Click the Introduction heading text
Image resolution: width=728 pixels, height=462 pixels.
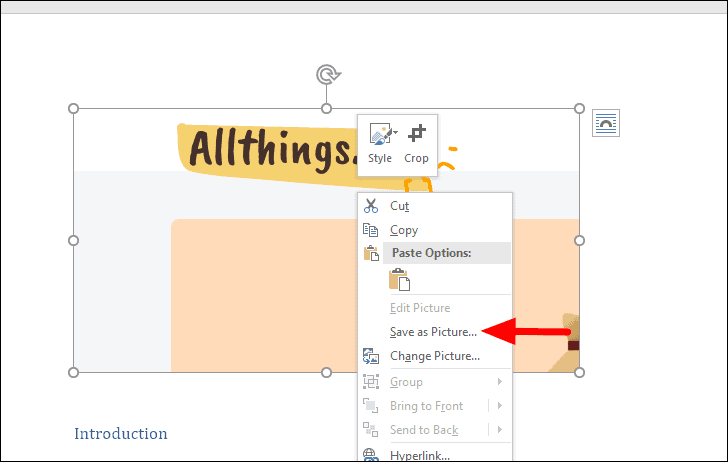121,433
